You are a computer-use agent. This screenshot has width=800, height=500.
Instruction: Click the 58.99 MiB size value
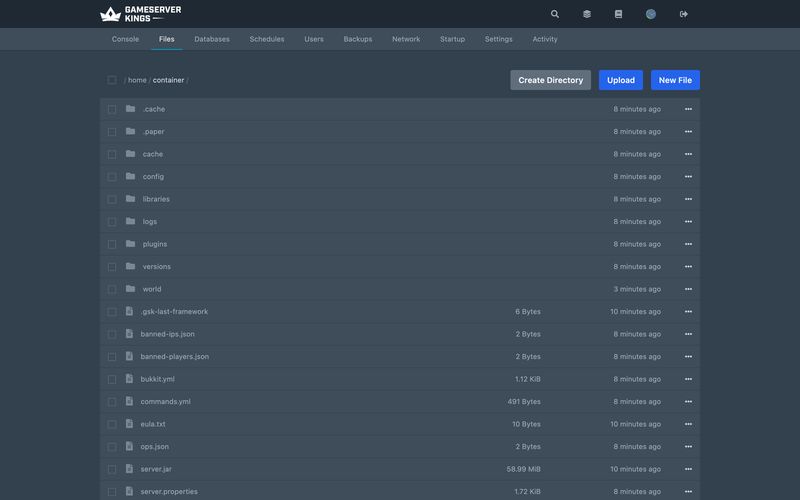[x=523, y=469]
